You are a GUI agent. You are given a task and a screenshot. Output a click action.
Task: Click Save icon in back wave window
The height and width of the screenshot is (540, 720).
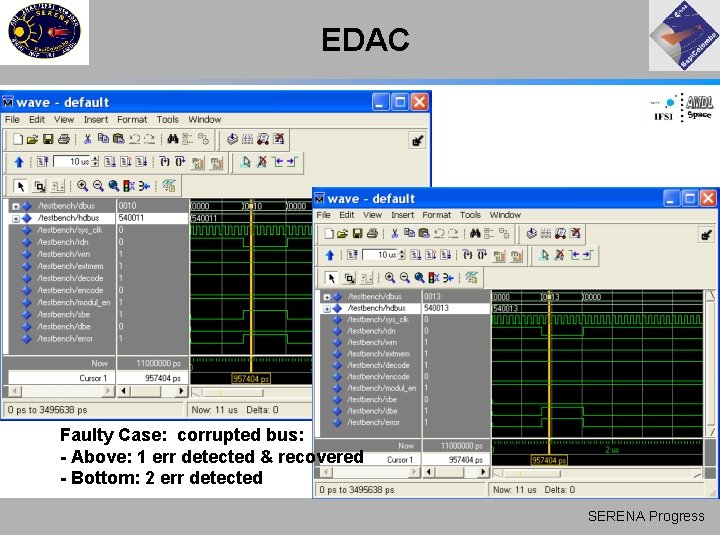pos(48,139)
